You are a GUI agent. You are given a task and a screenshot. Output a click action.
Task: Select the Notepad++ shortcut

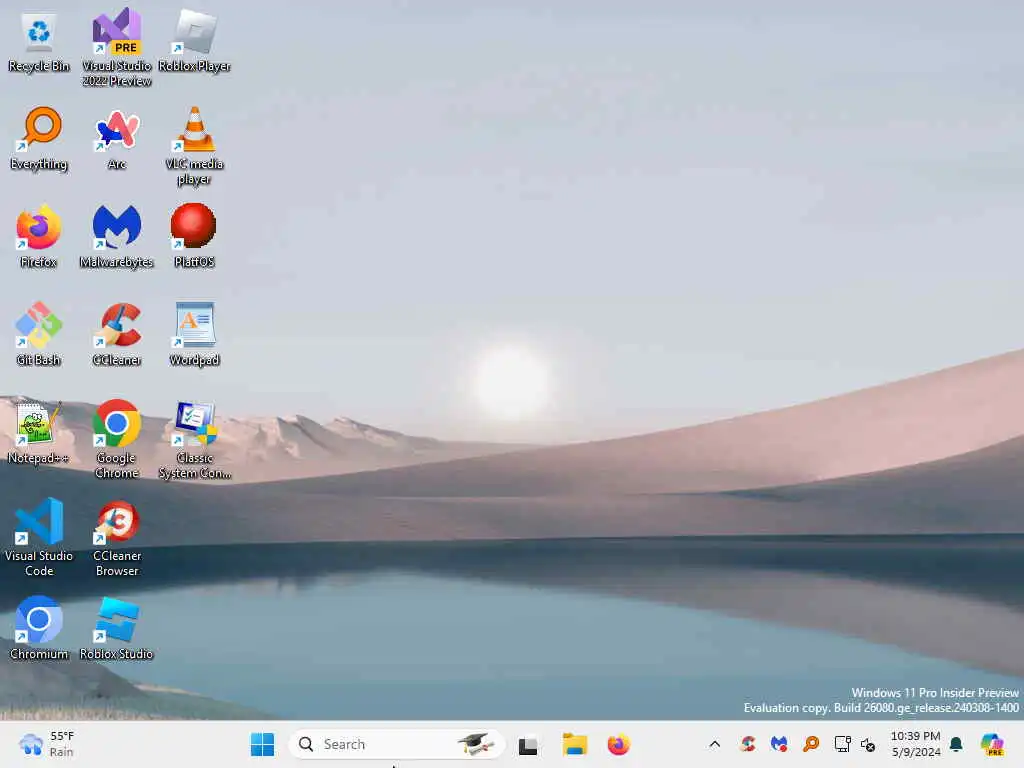39,432
